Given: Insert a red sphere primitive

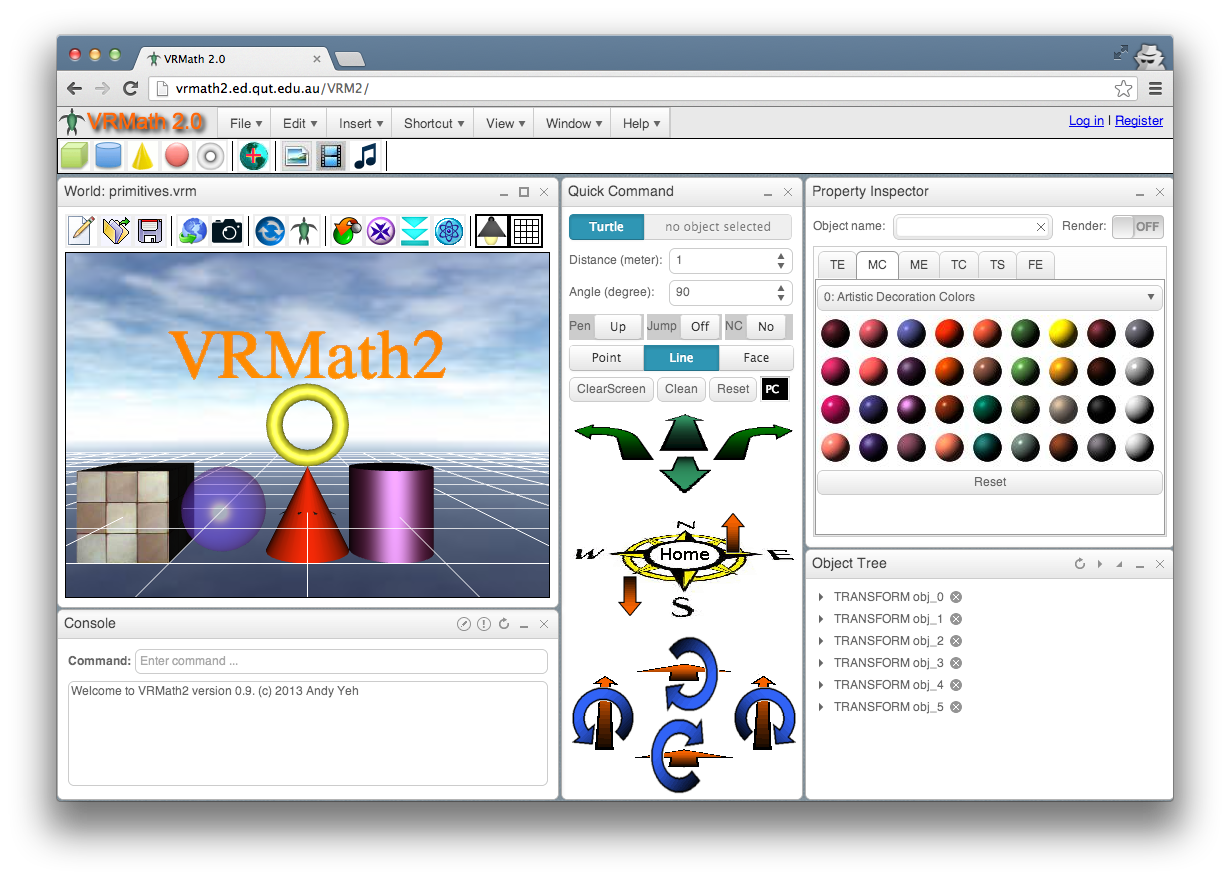Looking at the screenshot, I should coord(175,156).
